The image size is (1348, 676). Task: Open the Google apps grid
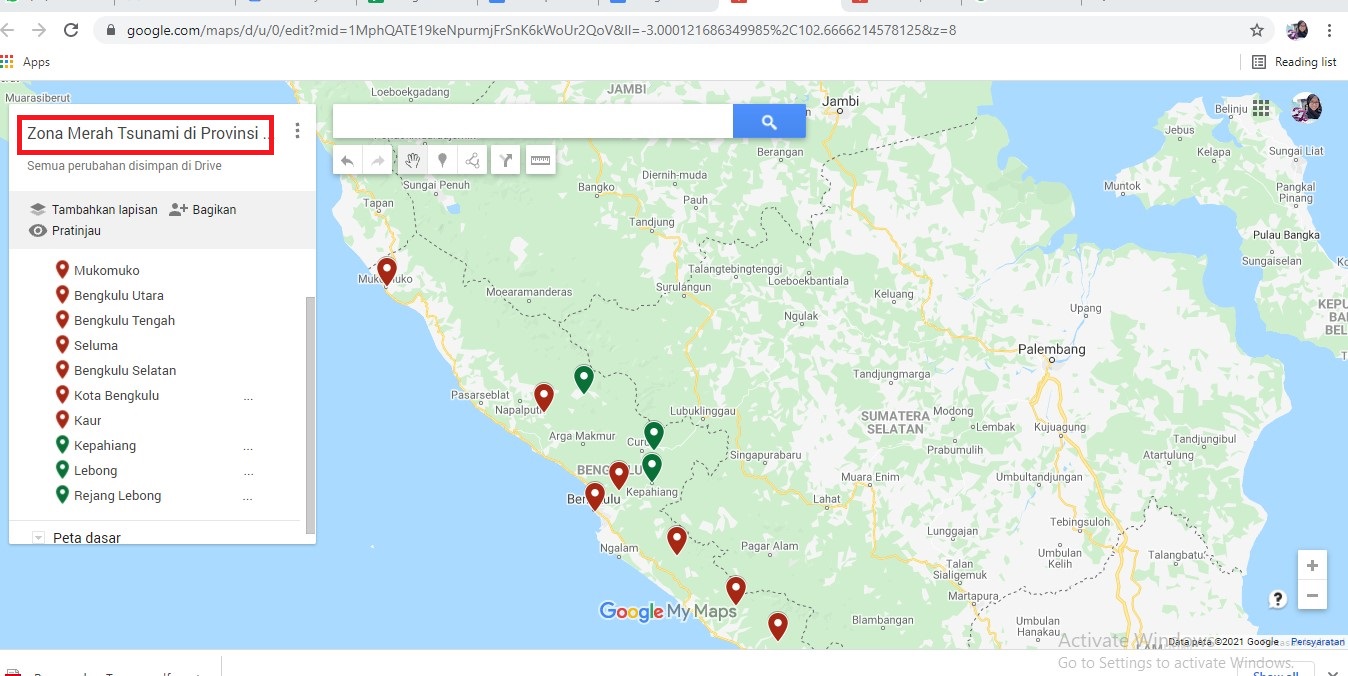(x=1260, y=108)
